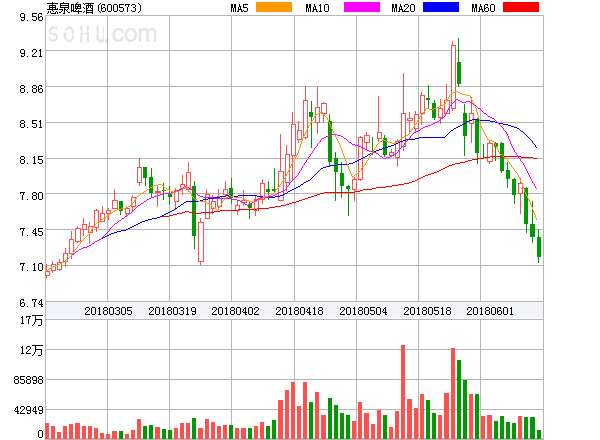This screenshot has width=600, height=440.
Task: Click the stock title 惠泉啤酒 (600573)
Action: [x=94, y=8]
